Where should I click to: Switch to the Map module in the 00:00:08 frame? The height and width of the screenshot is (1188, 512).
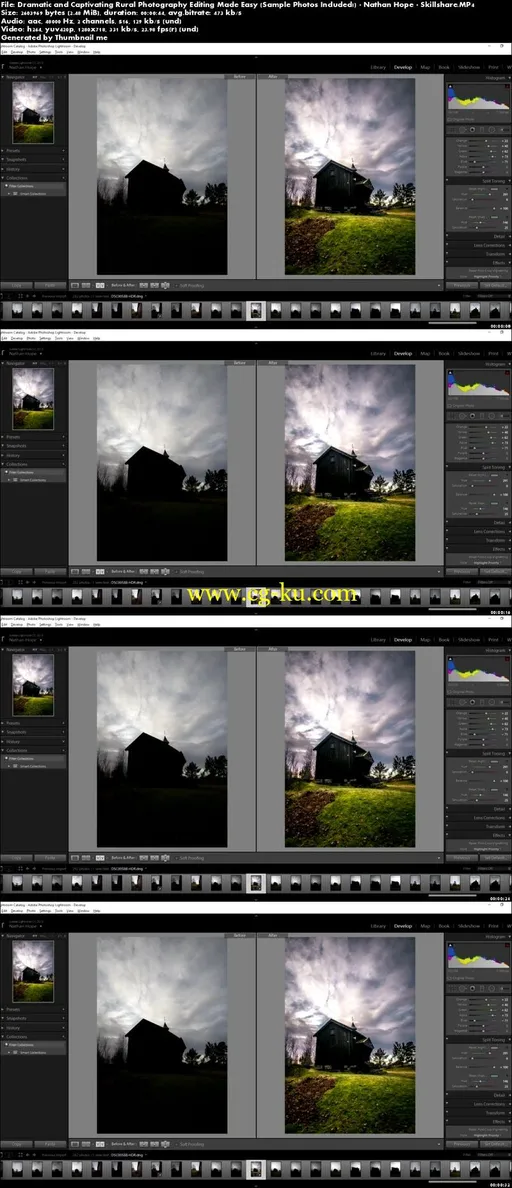coord(425,67)
